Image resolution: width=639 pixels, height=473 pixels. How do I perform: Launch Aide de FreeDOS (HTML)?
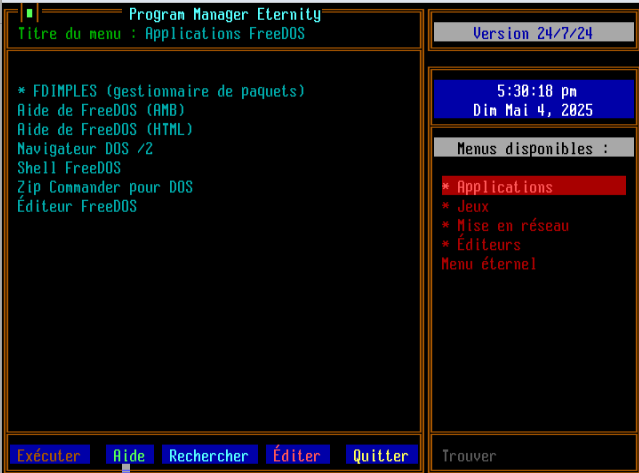[x=105, y=129]
